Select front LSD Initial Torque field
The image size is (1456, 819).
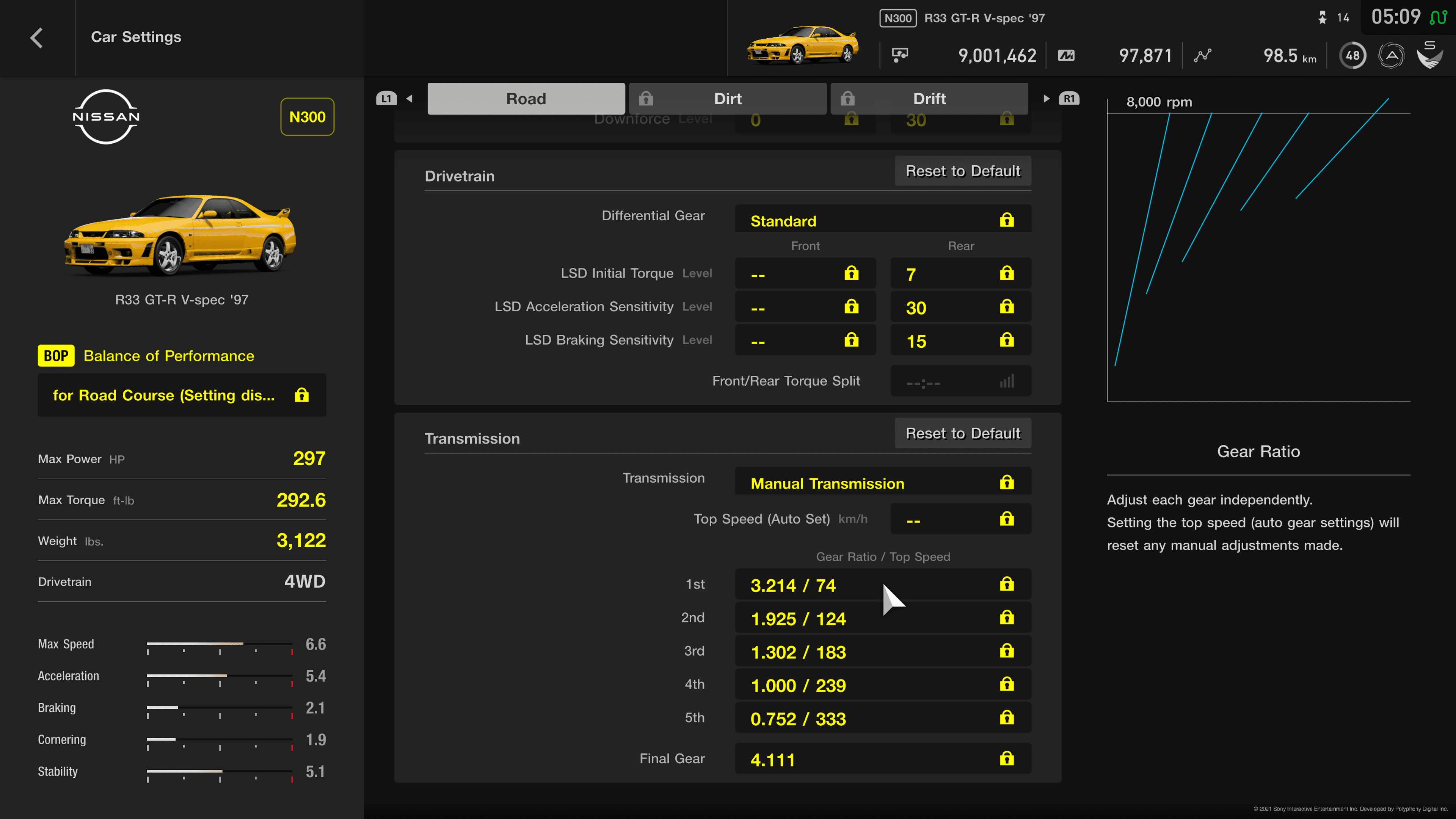[805, 273]
